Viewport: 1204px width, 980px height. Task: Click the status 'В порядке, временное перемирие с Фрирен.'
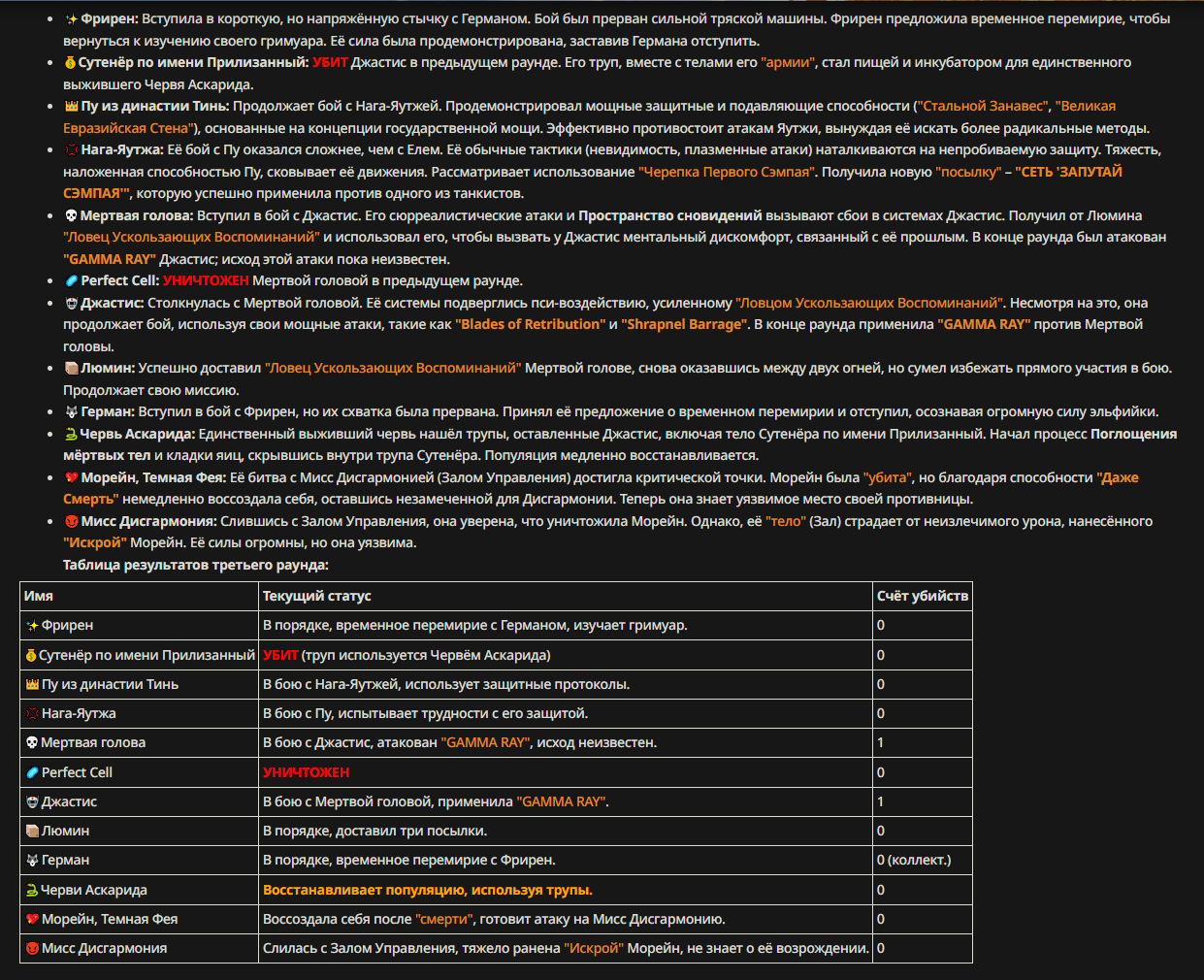point(409,860)
